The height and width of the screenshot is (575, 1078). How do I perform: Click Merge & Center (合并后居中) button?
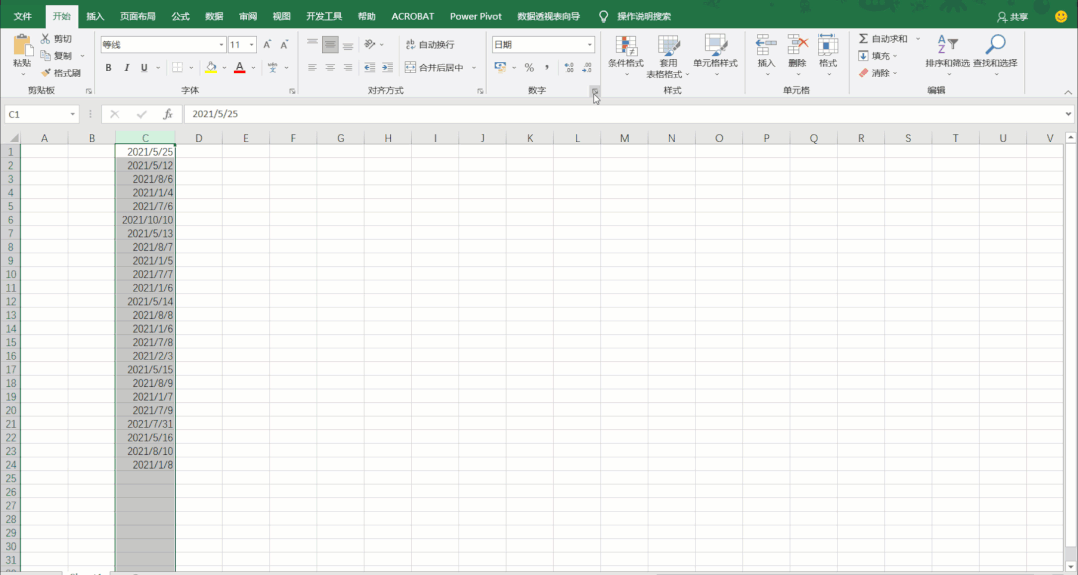coord(434,68)
